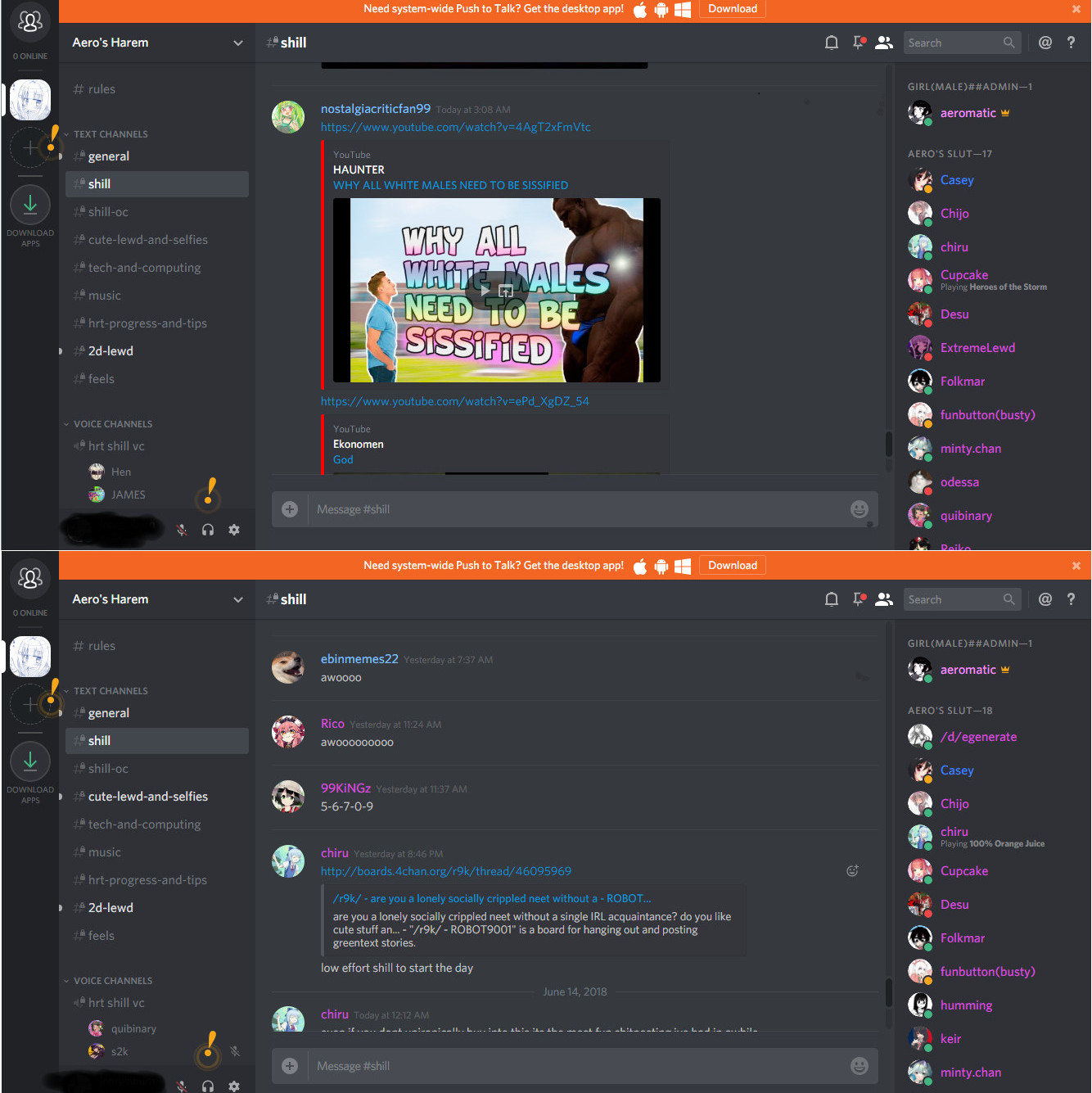Open boards.4chan.org r9k thread link
Screen dimensions: 1092x1093
point(446,871)
